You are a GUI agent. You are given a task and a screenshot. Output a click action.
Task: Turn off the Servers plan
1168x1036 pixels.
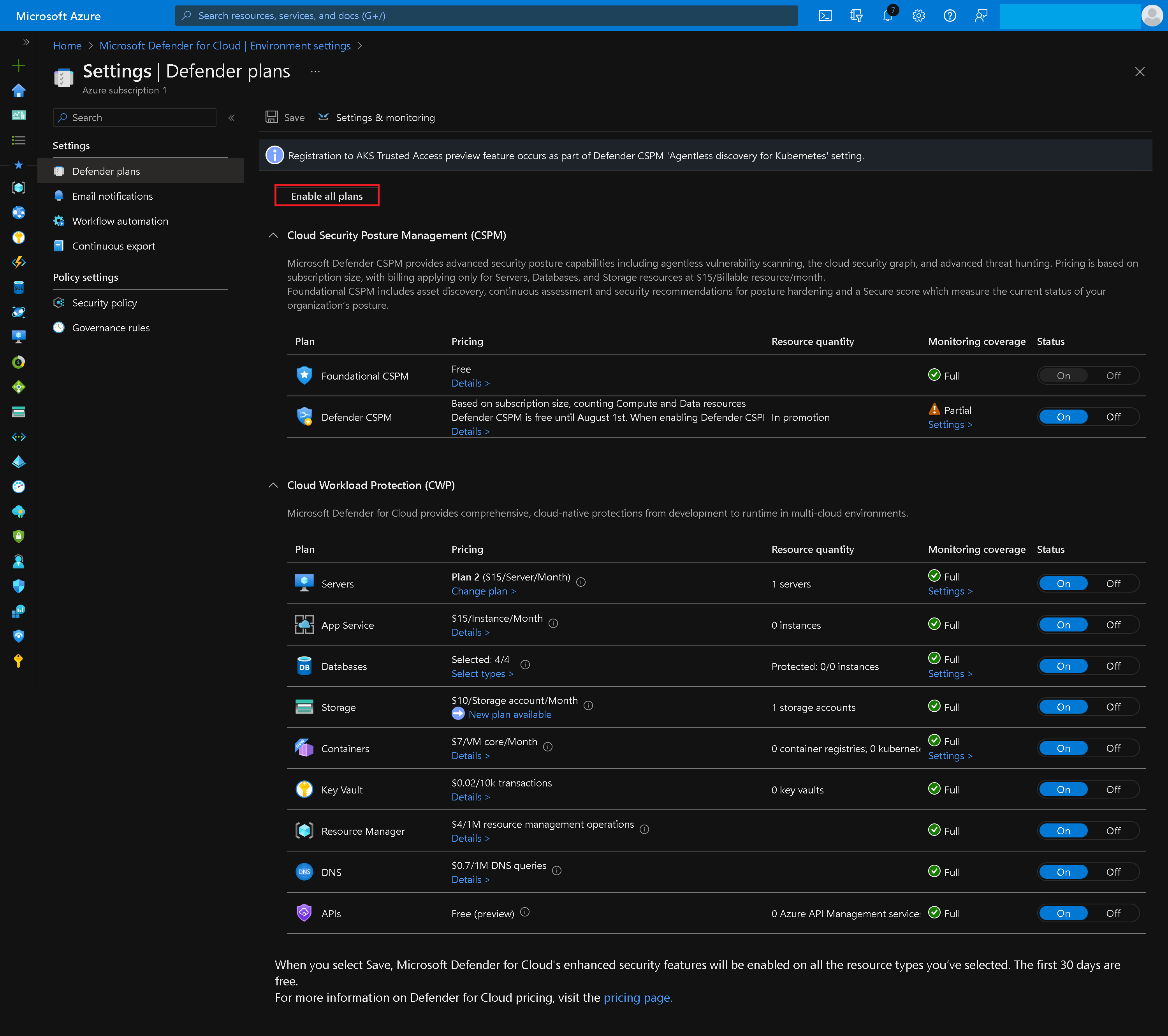(1113, 583)
